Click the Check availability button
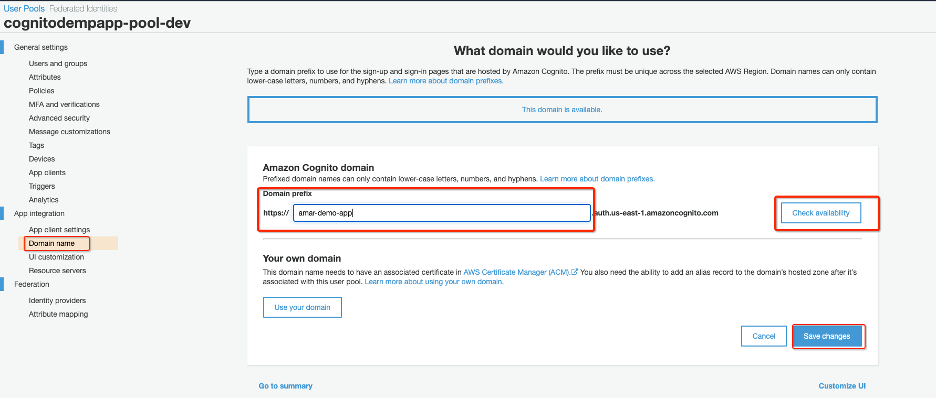936x398 pixels. [821, 213]
